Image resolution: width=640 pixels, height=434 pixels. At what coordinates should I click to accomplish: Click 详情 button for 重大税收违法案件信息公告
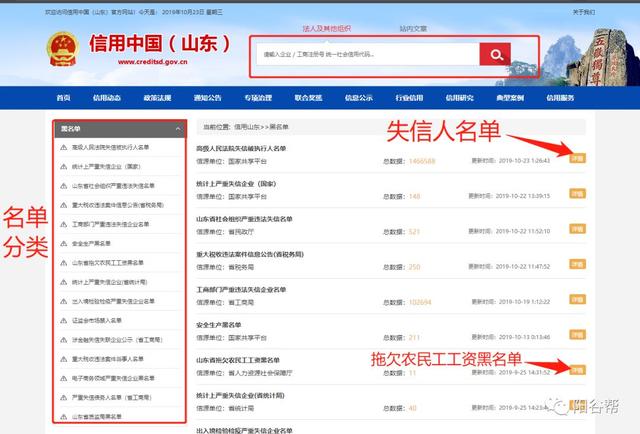pos(578,264)
